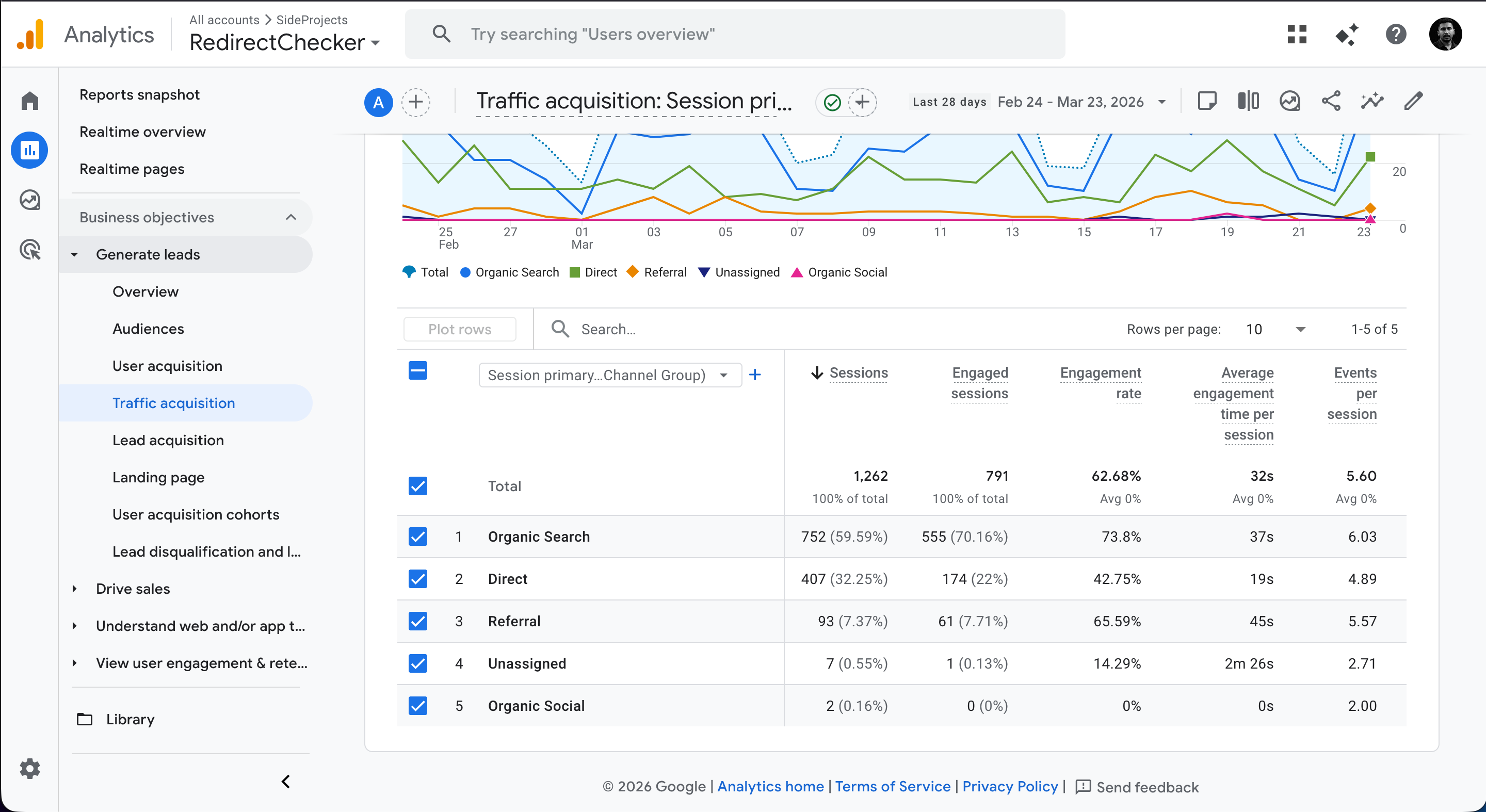Open the compare view columns icon
Image resolution: width=1486 pixels, height=812 pixels.
1248,102
